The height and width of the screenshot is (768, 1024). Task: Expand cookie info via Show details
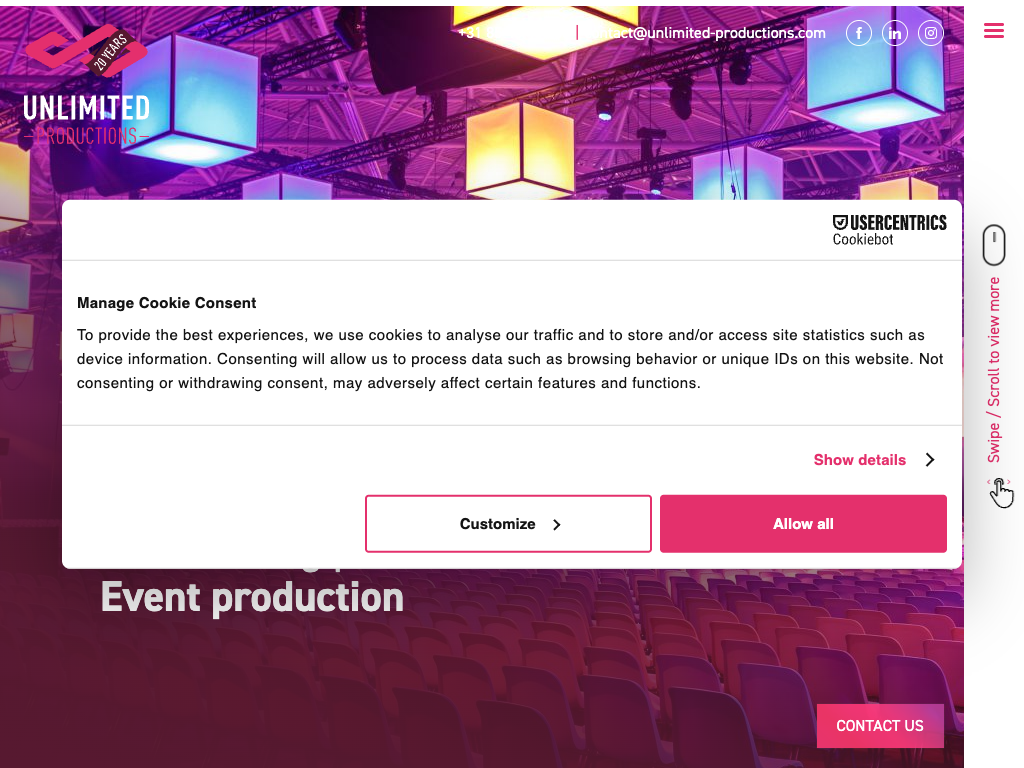pos(859,460)
